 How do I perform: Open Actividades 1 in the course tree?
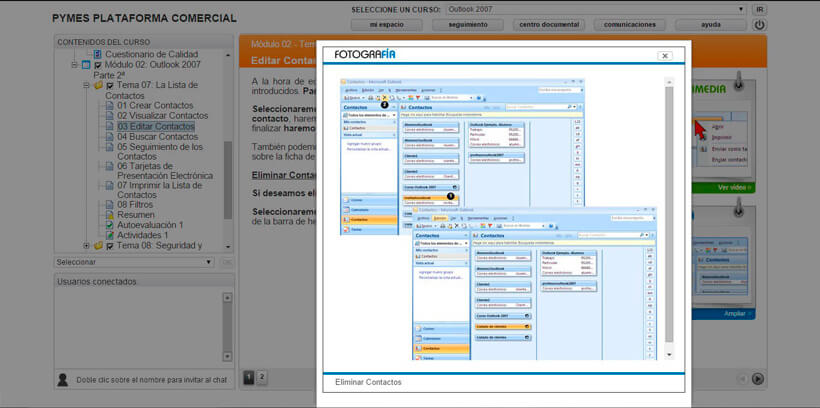point(142,235)
